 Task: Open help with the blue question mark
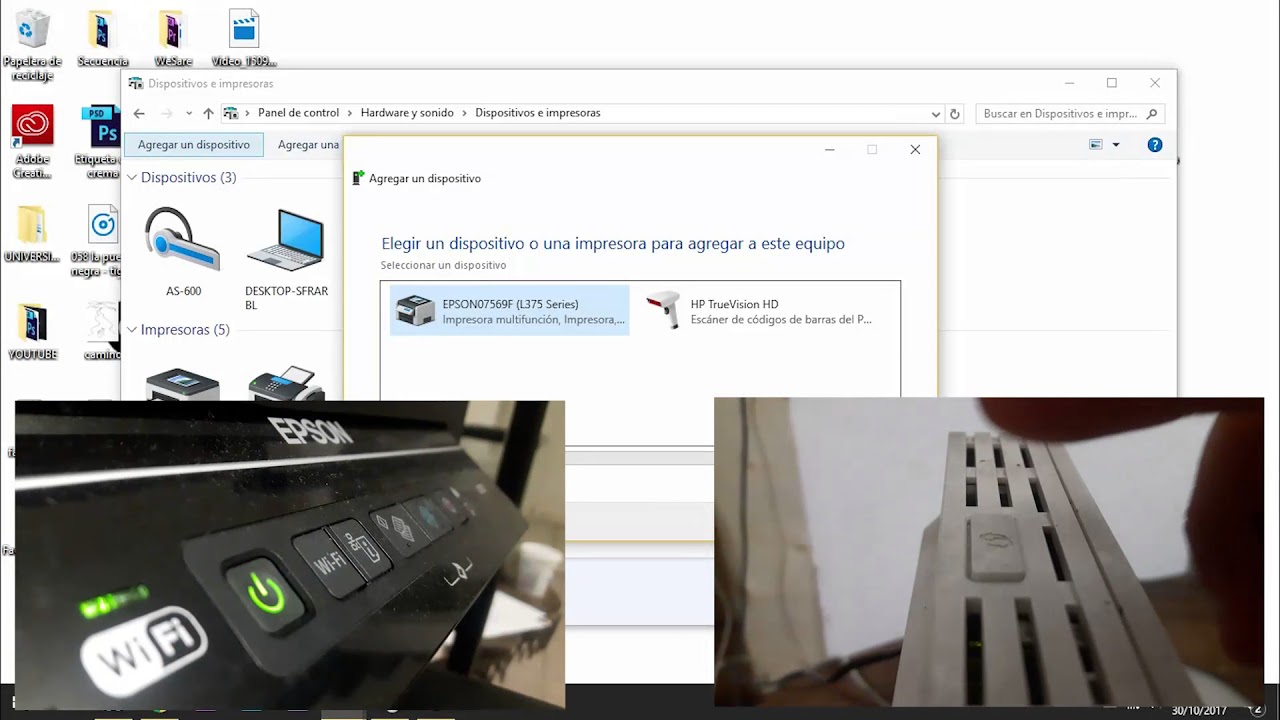click(1155, 145)
